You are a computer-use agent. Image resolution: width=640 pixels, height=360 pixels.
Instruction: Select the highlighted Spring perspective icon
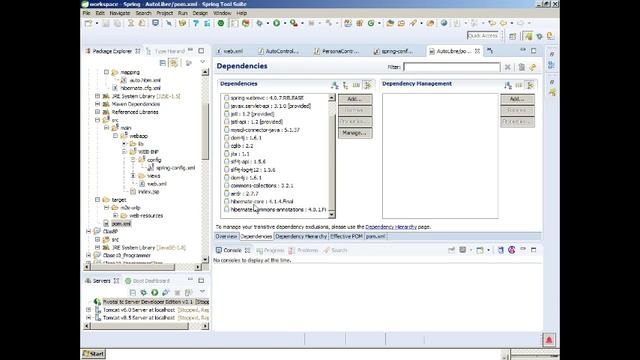pyautogui.click(x=529, y=36)
